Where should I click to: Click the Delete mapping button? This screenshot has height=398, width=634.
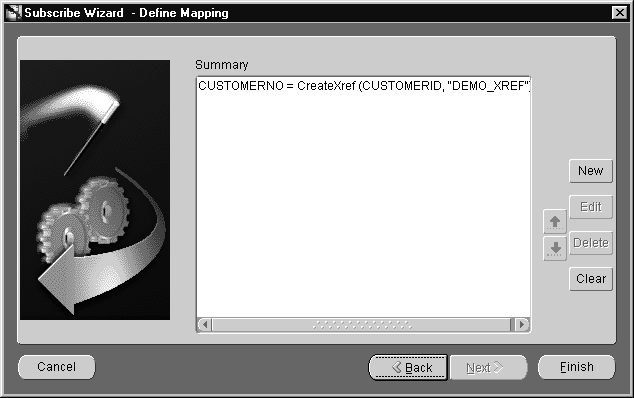[591, 243]
